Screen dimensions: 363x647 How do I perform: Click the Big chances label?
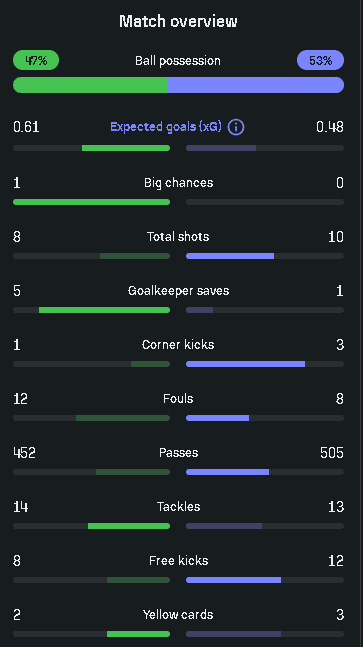click(179, 183)
